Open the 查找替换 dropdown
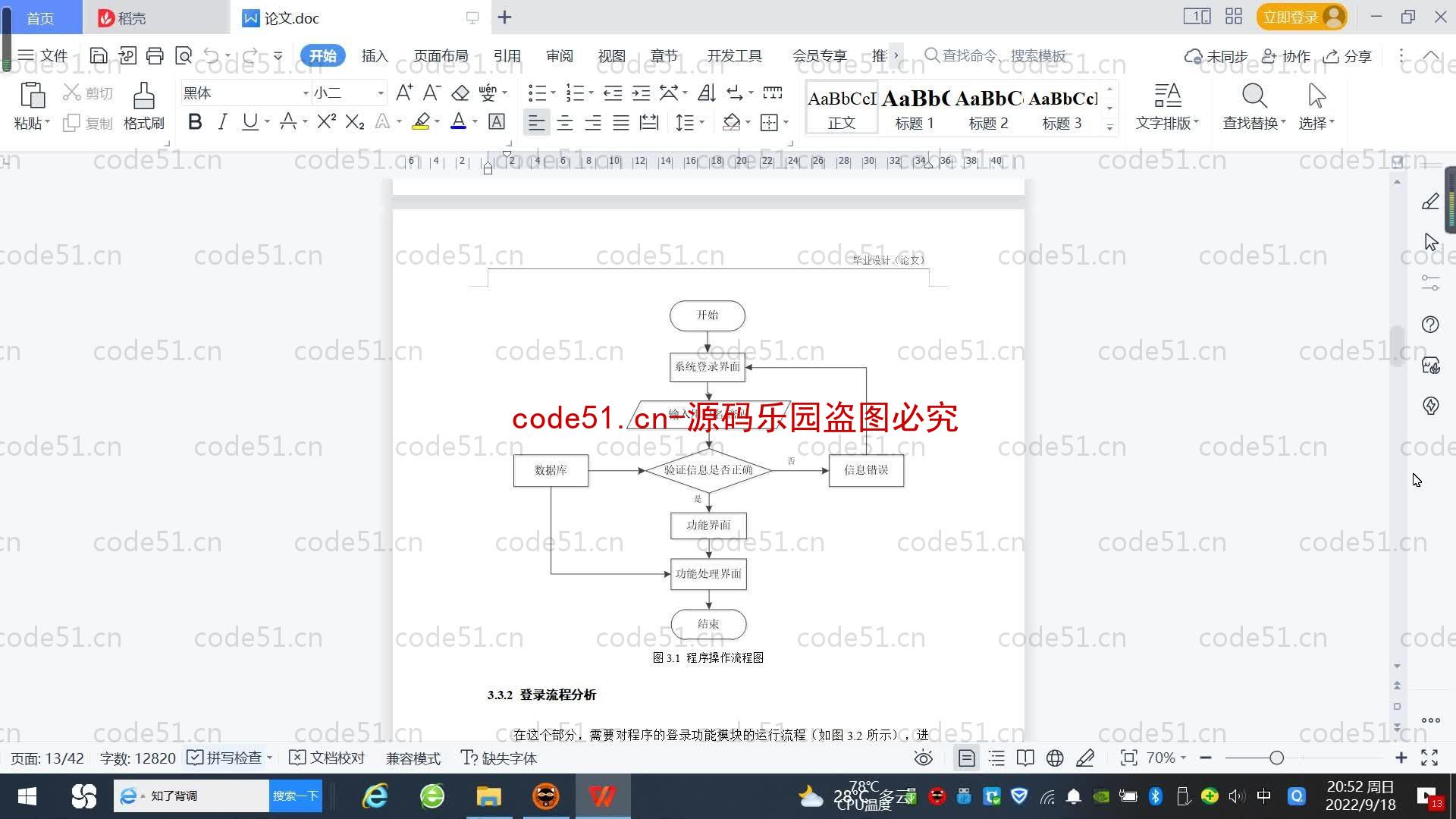 click(1254, 123)
